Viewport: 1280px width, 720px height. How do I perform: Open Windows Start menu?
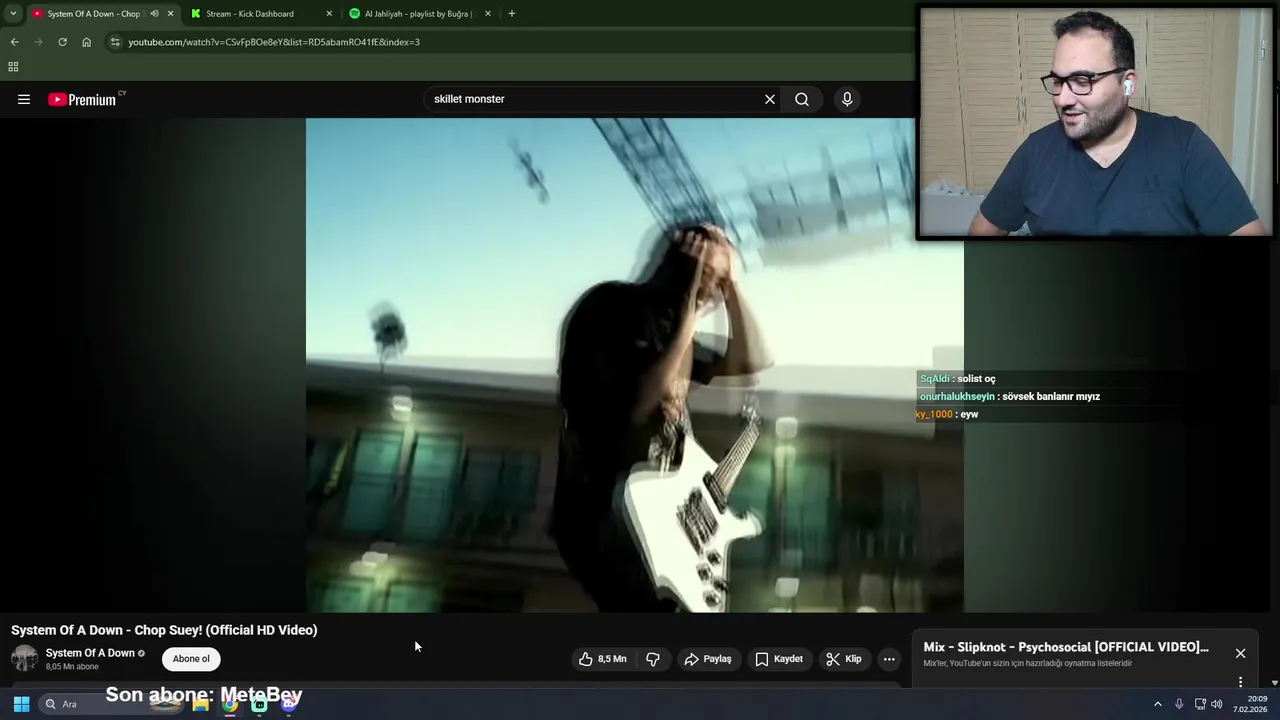[x=21, y=704]
